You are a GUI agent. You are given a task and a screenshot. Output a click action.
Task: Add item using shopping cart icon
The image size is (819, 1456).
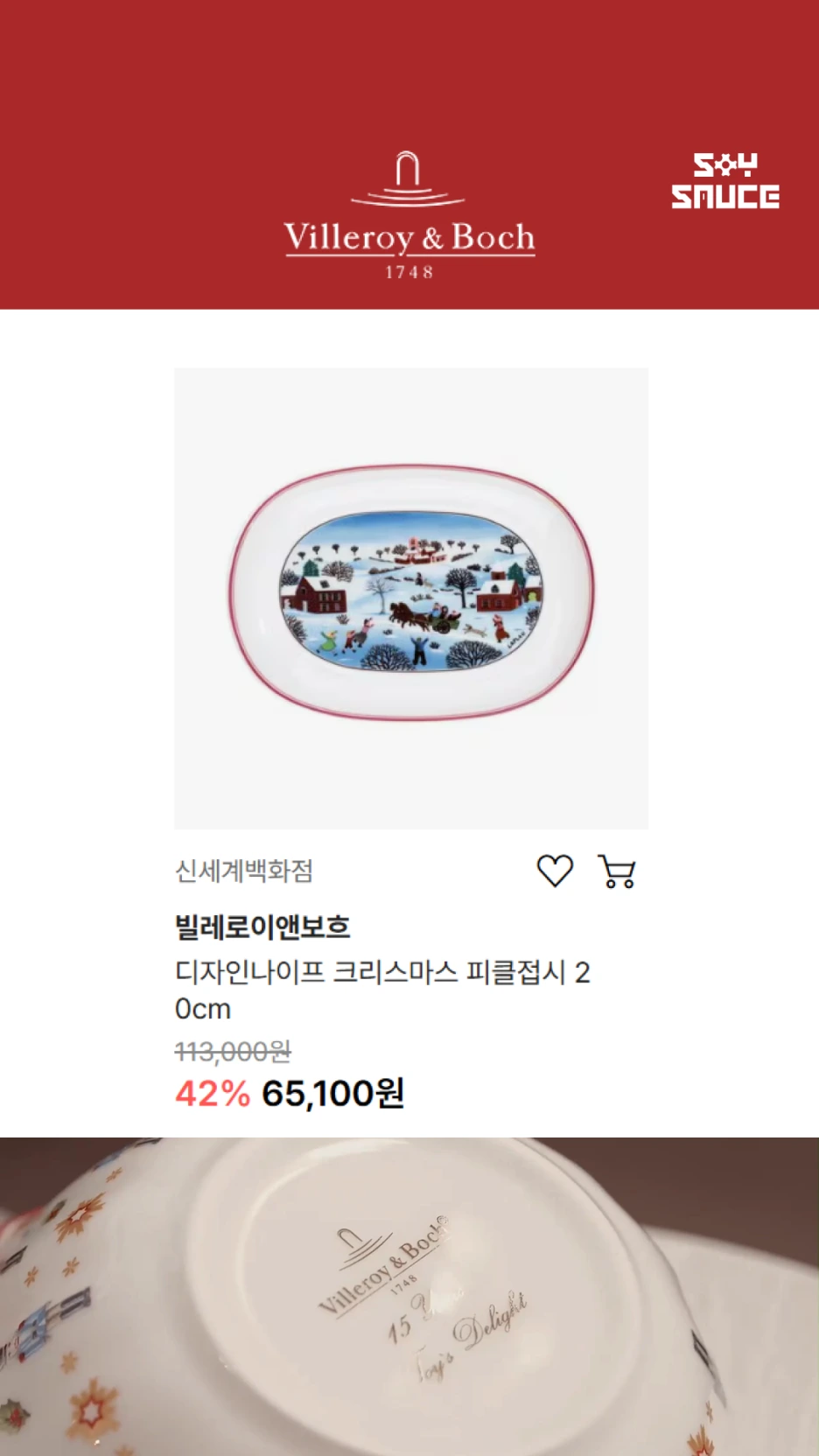pos(617,871)
